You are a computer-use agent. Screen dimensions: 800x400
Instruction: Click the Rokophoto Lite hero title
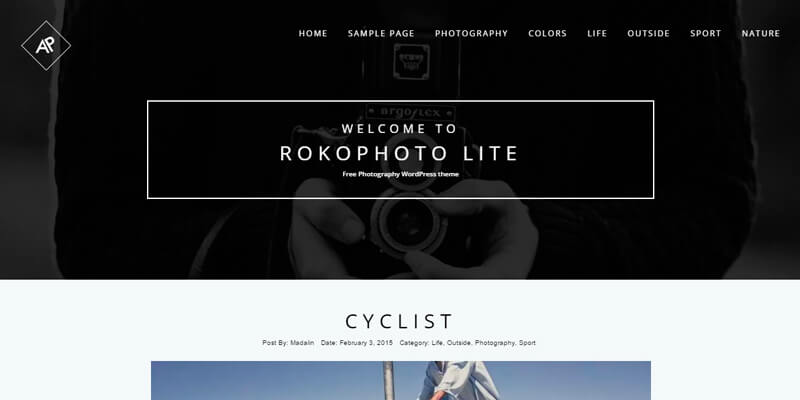[x=399, y=154]
